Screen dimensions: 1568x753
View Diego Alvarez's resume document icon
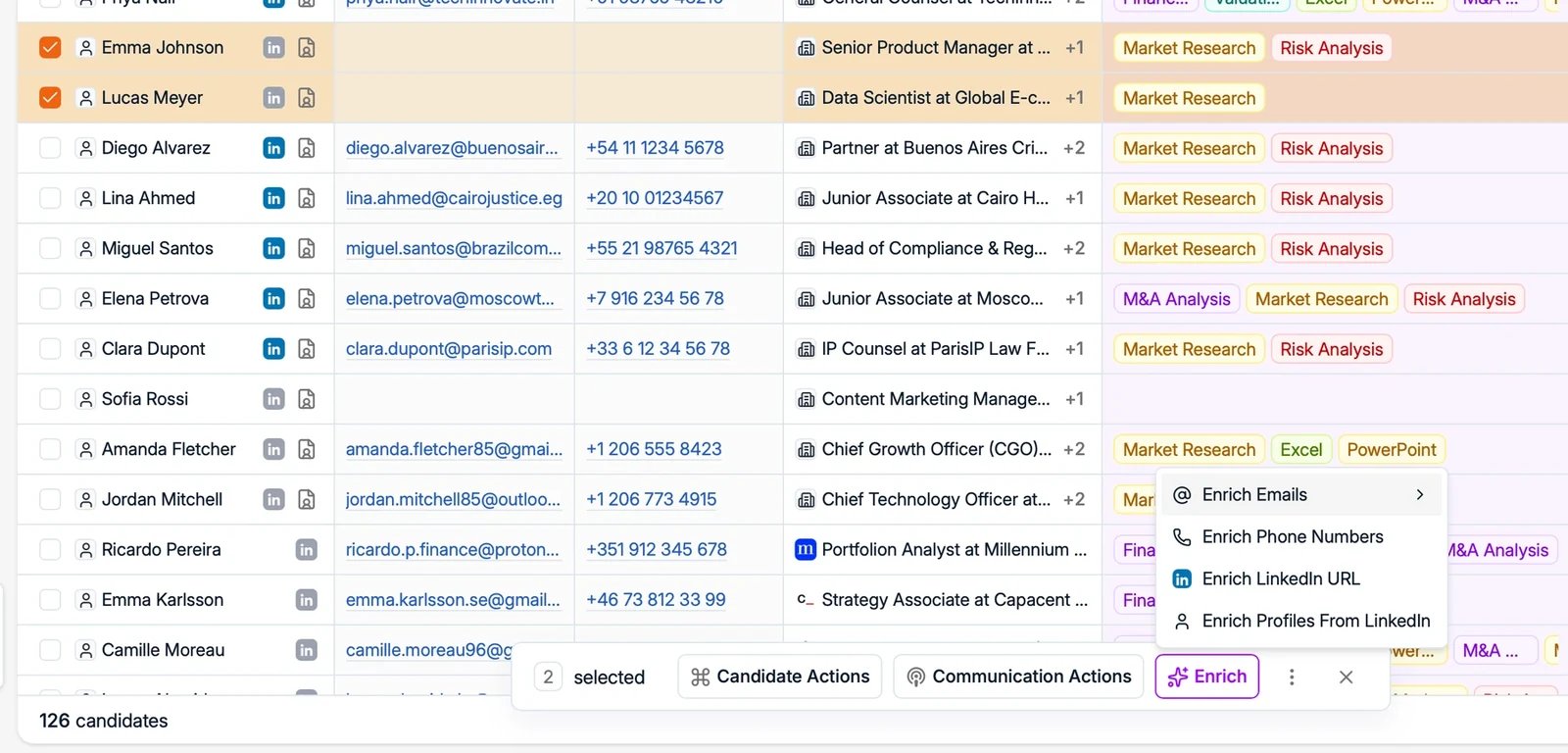(307, 148)
